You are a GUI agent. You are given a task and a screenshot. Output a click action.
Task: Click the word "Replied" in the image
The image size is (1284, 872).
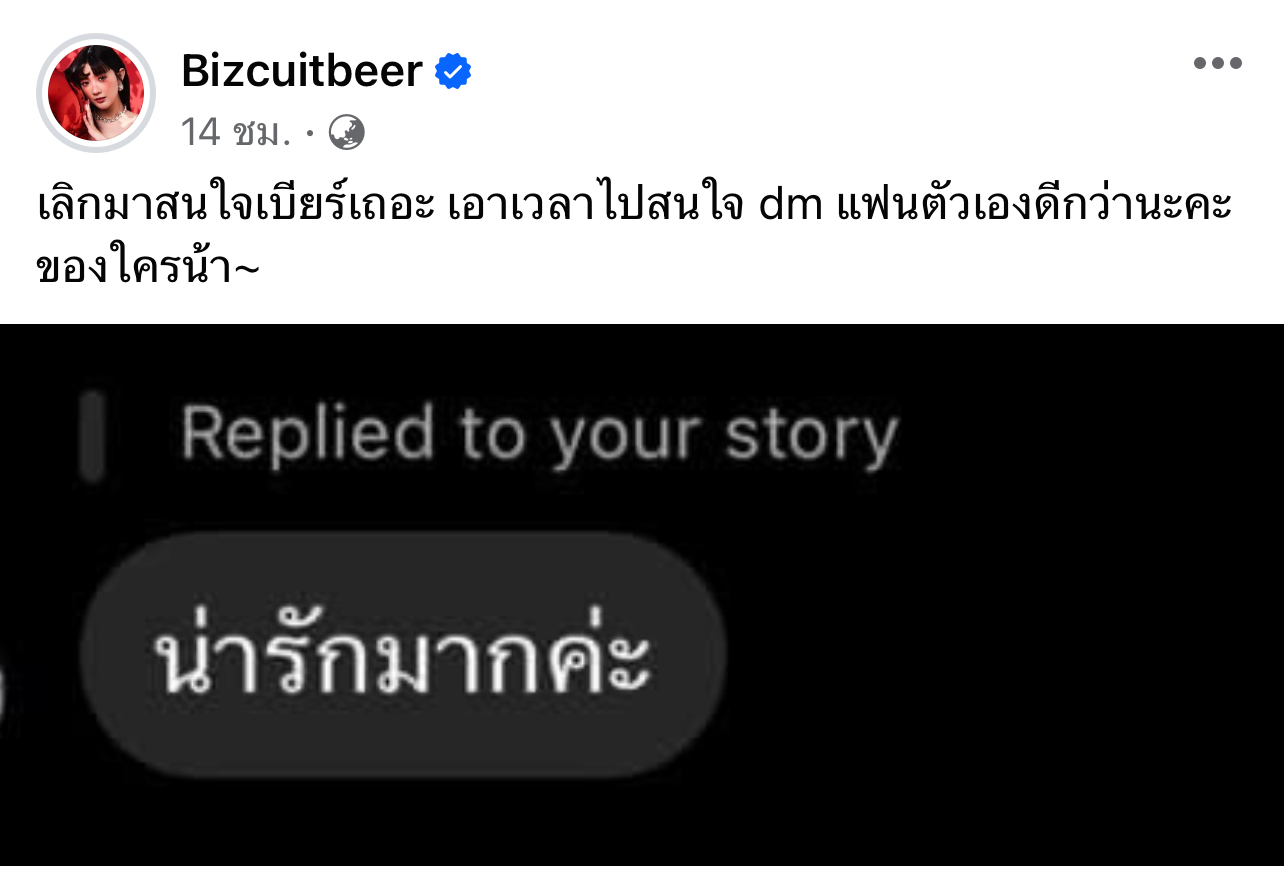coord(307,434)
